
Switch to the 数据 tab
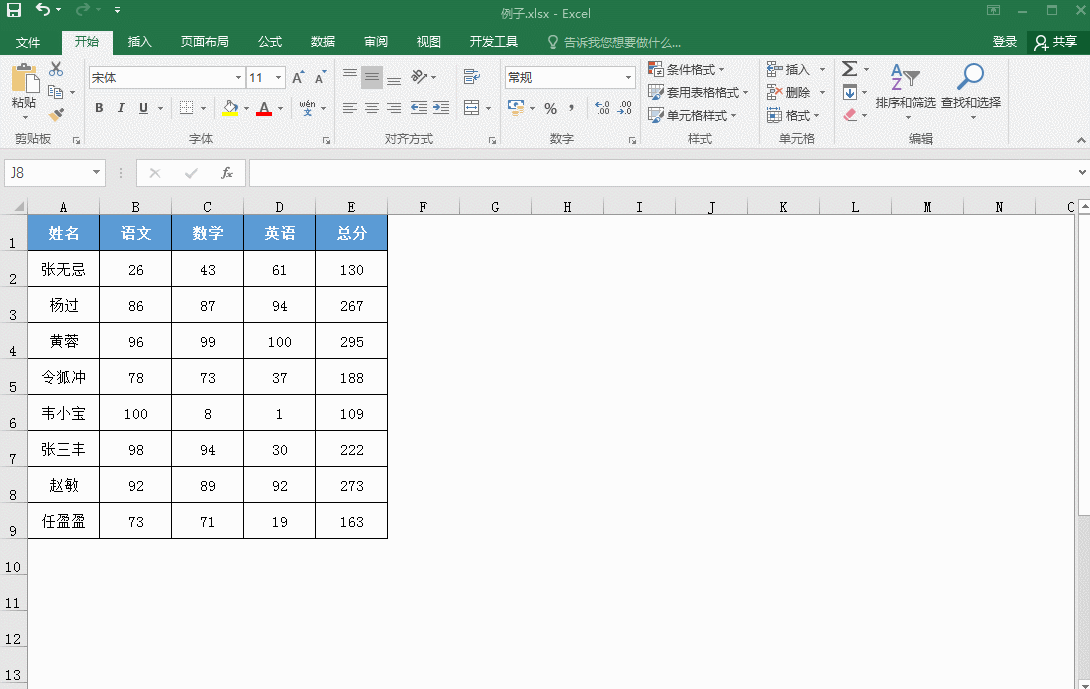323,42
